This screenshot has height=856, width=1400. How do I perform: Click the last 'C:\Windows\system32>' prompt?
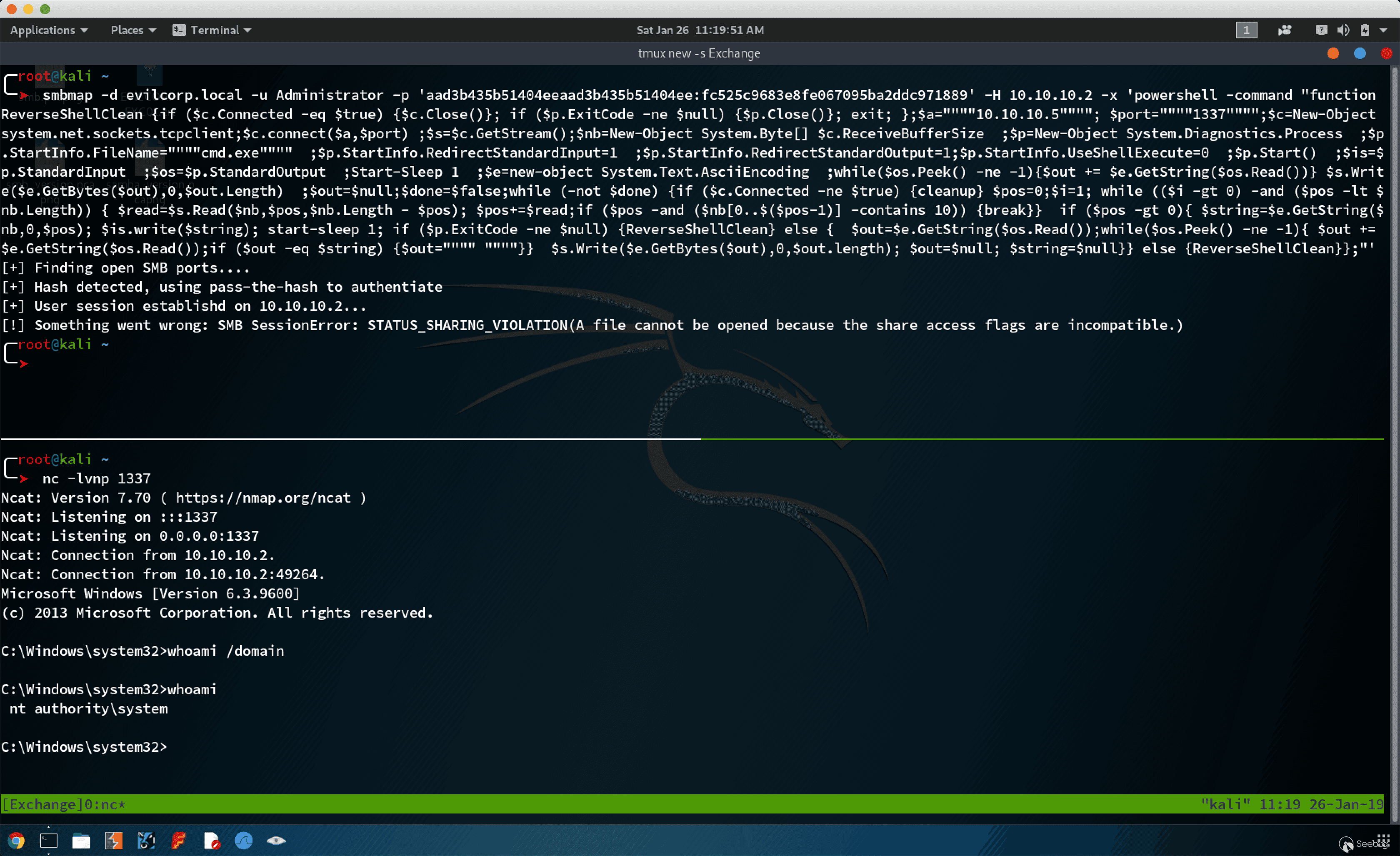click(84, 747)
